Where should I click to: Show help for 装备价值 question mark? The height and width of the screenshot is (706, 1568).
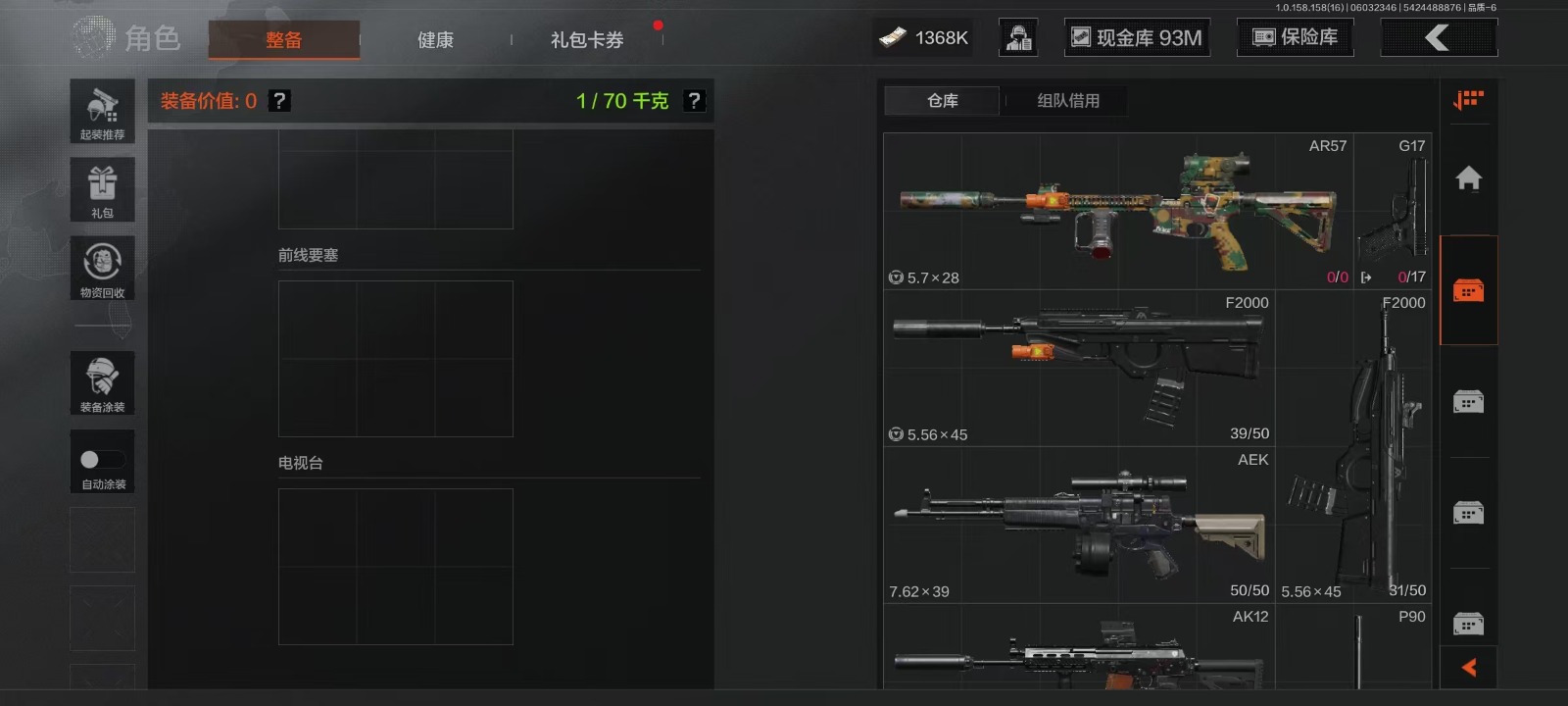279,101
